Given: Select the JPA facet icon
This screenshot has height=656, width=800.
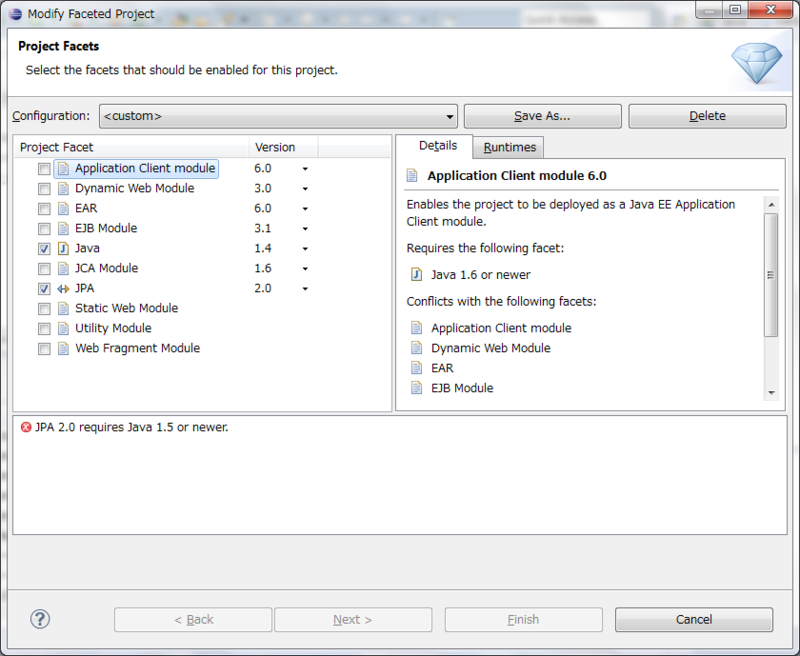Looking at the screenshot, I should pos(63,289).
